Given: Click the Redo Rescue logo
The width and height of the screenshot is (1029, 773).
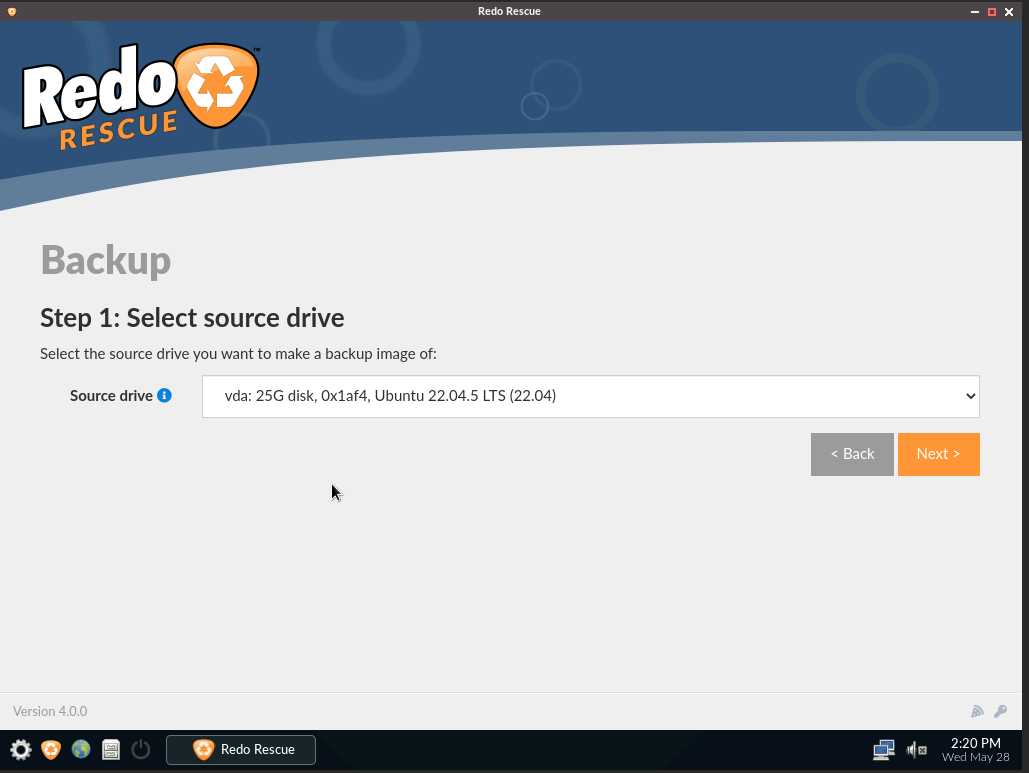Looking at the screenshot, I should click(x=141, y=96).
